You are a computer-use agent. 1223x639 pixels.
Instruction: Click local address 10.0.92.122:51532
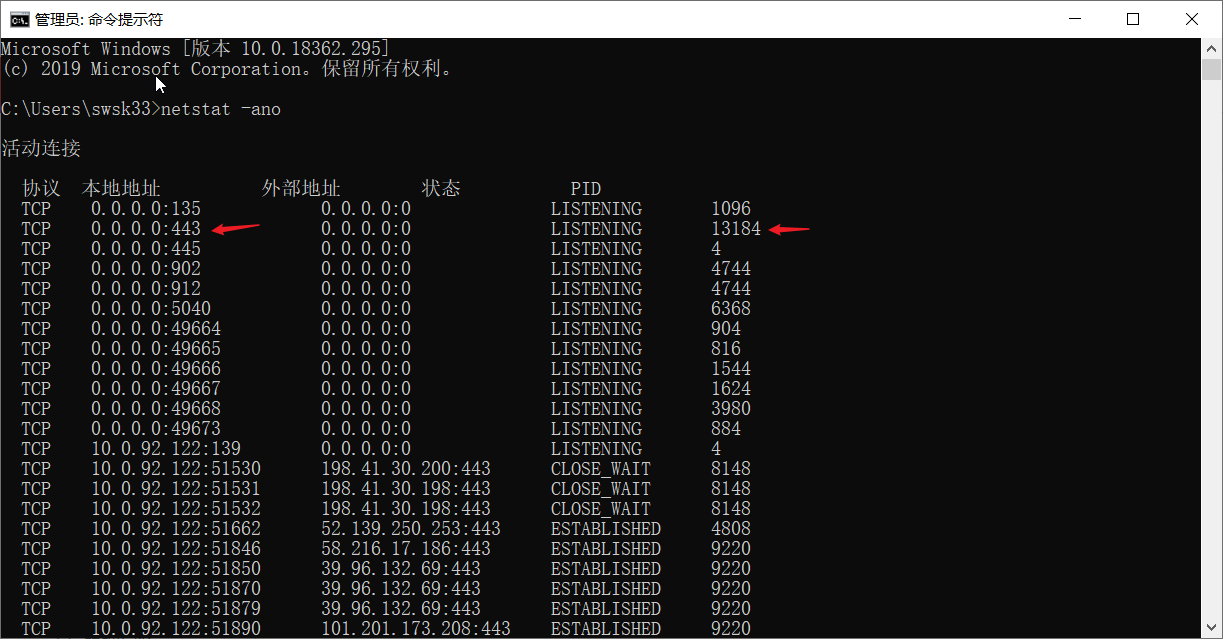(x=176, y=509)
